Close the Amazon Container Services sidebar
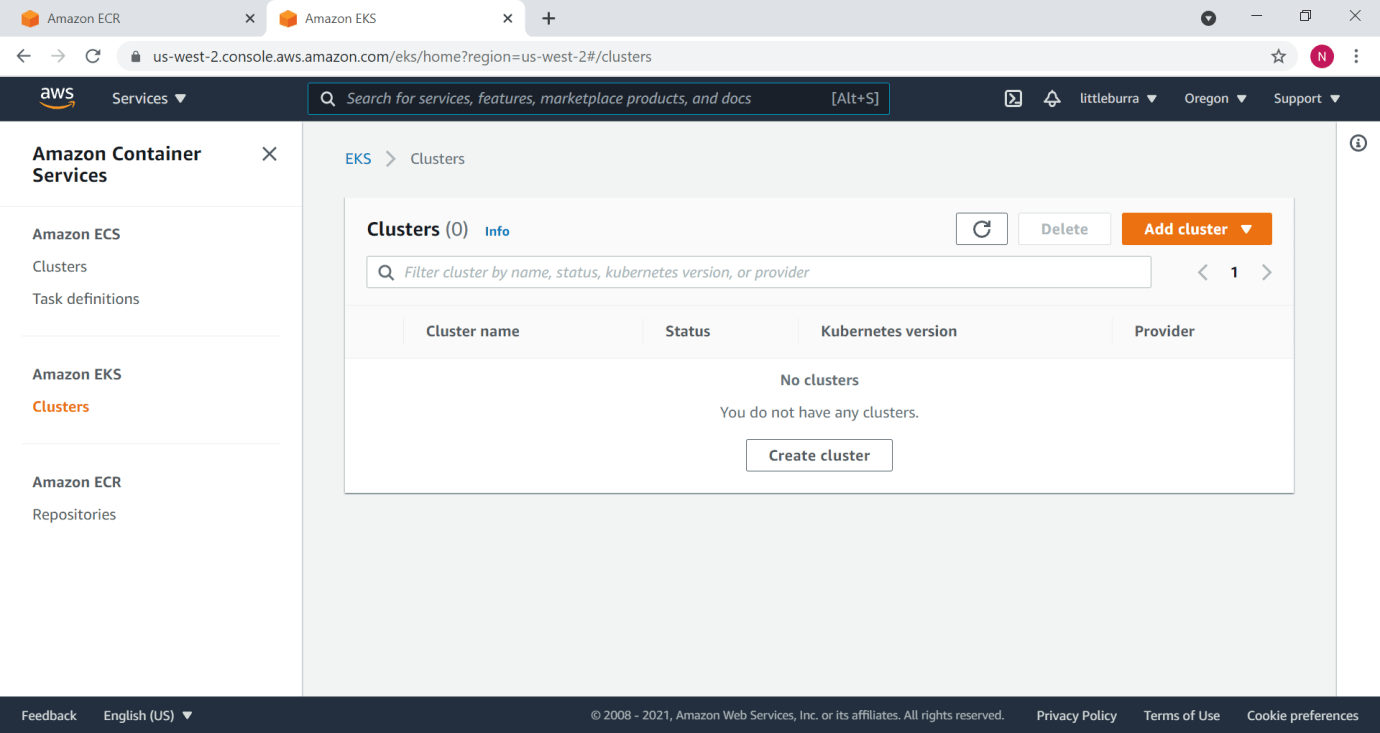1380x733 pixels. (269, 154)
